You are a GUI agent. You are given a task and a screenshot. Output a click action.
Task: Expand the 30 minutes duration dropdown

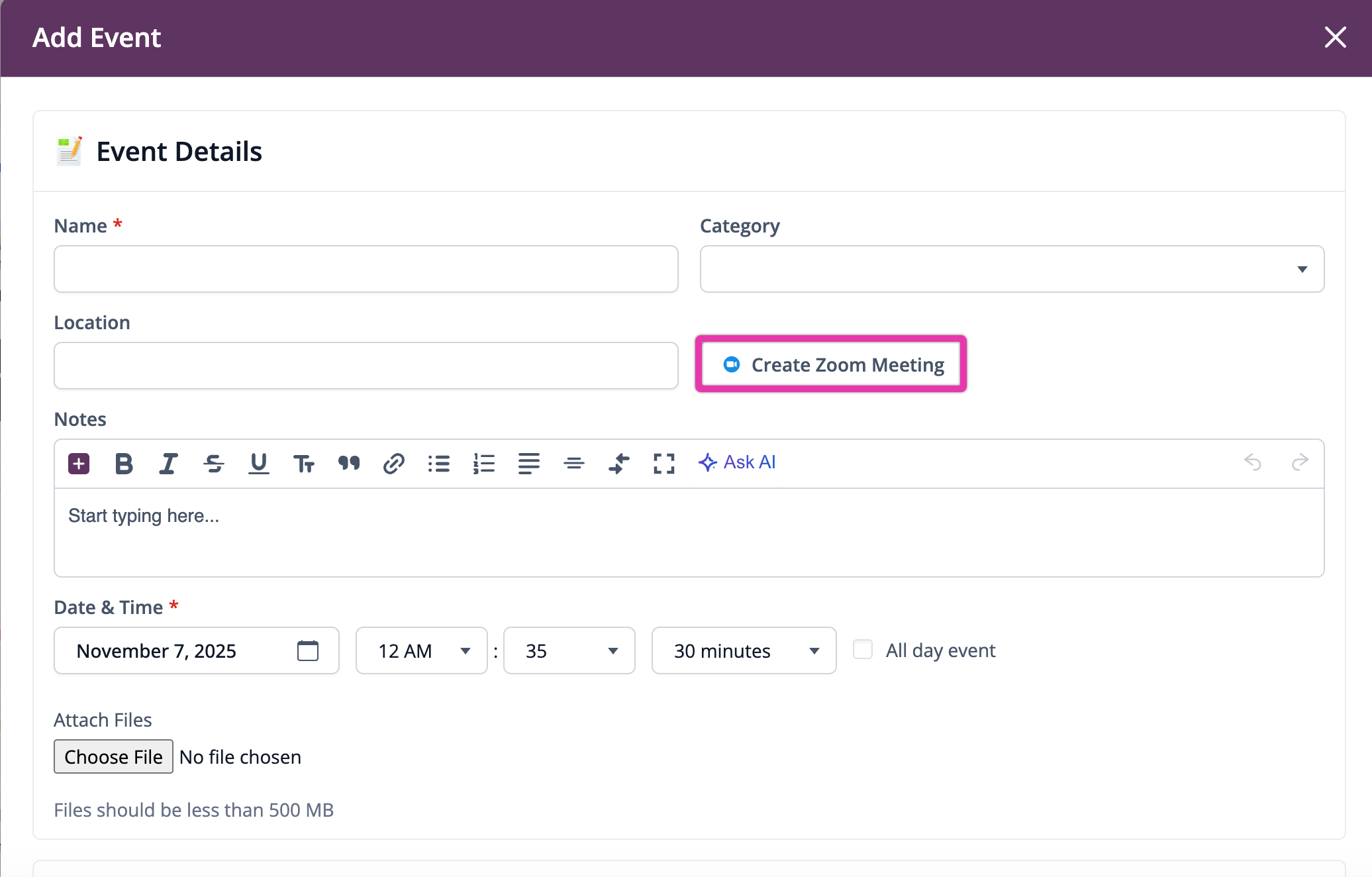click(x=744, y=650)
